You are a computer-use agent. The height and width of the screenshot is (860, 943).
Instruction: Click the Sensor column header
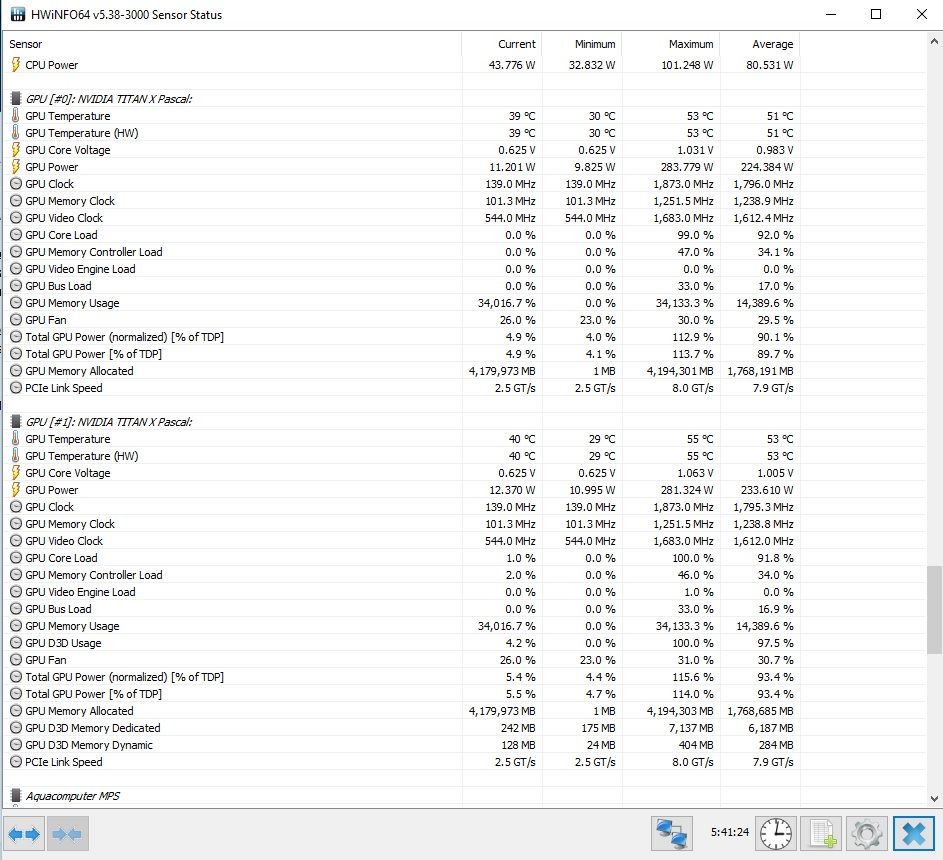(x=26, y=44)
